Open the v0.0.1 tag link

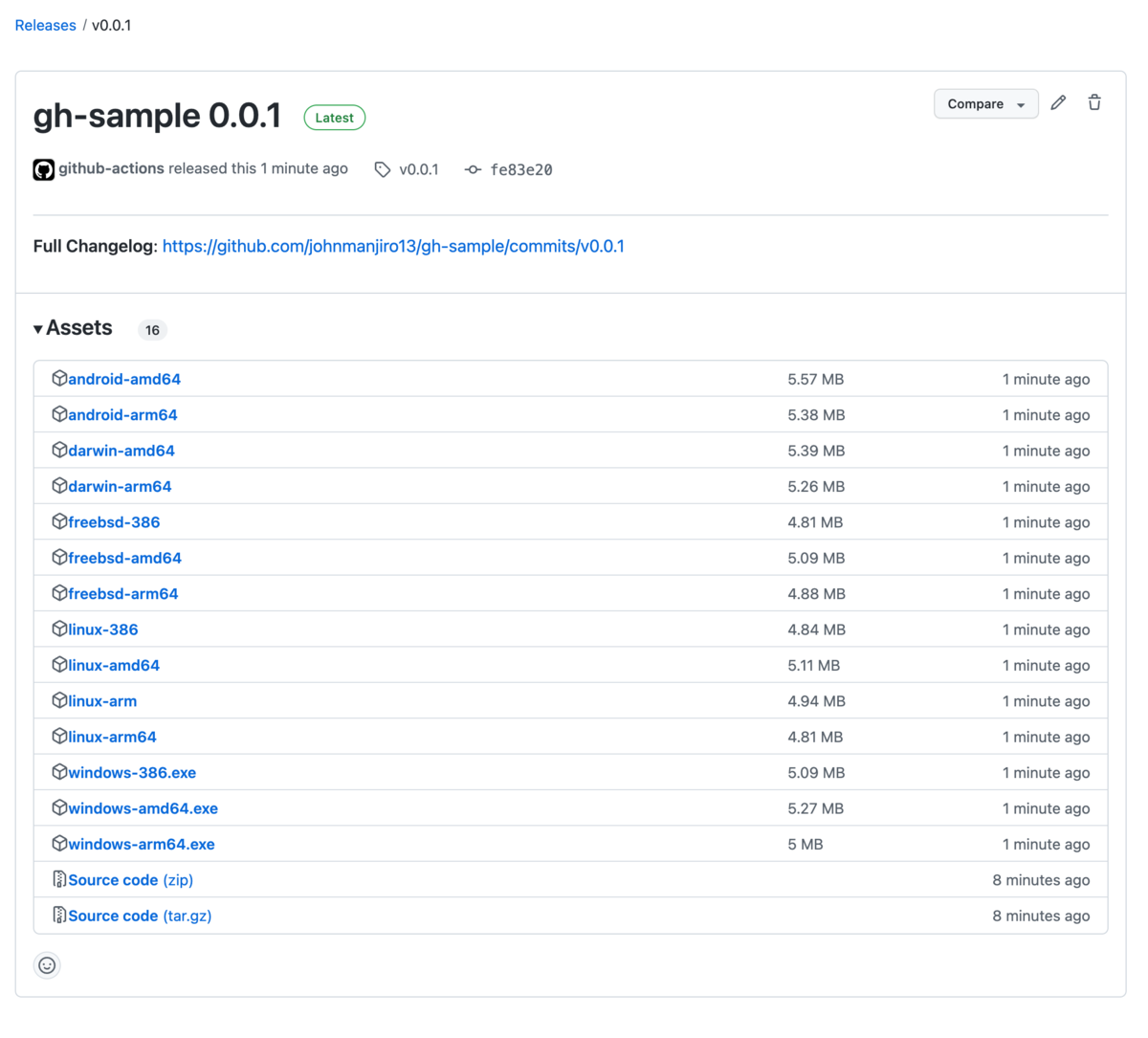click(x=419, y=169)
